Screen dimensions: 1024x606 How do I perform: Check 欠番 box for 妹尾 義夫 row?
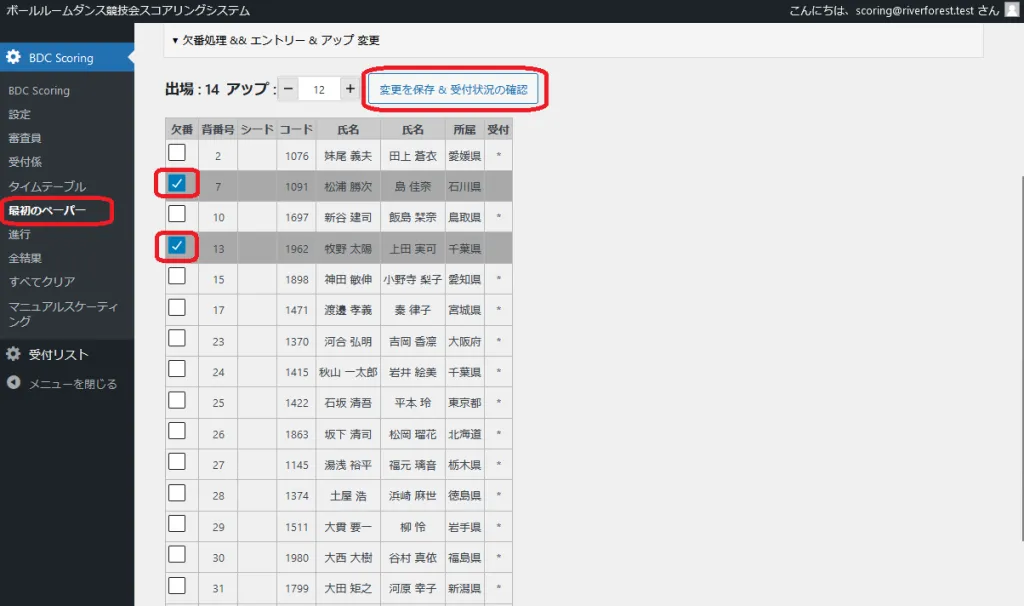coord(177,152)
